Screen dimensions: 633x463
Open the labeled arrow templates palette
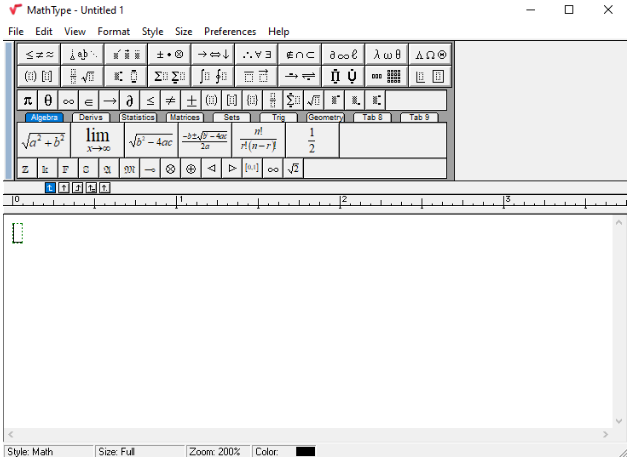click(300, 76)
